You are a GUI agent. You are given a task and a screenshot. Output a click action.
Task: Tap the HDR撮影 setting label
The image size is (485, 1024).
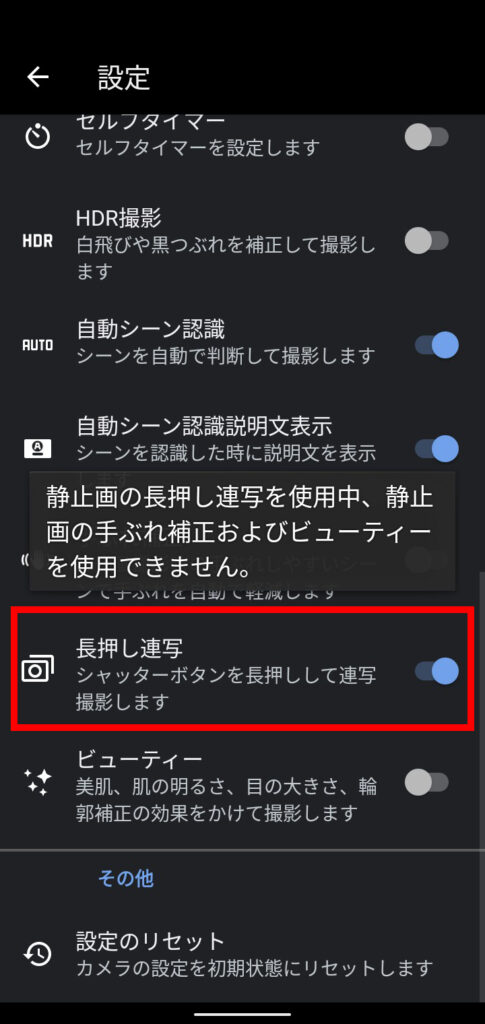(x=119, y=217)
